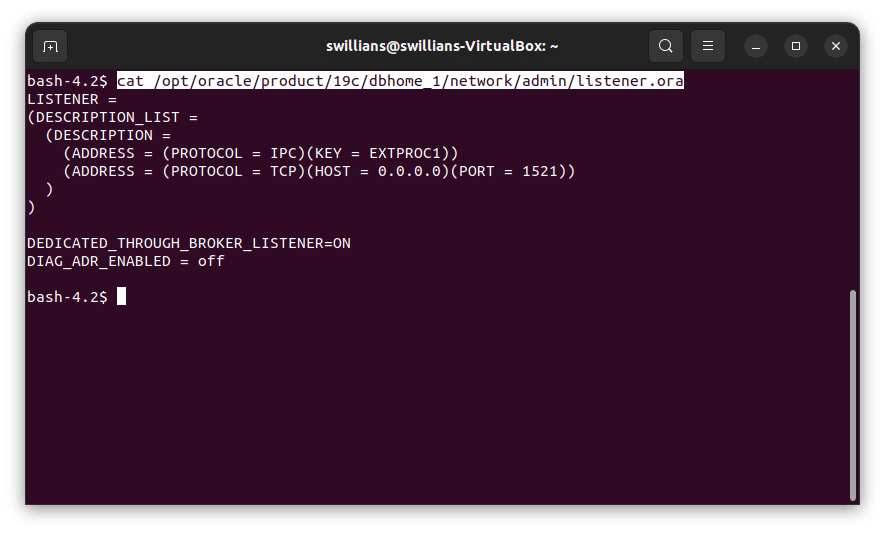Click the DIAG_ADR_ENABLED = off line

126,261
